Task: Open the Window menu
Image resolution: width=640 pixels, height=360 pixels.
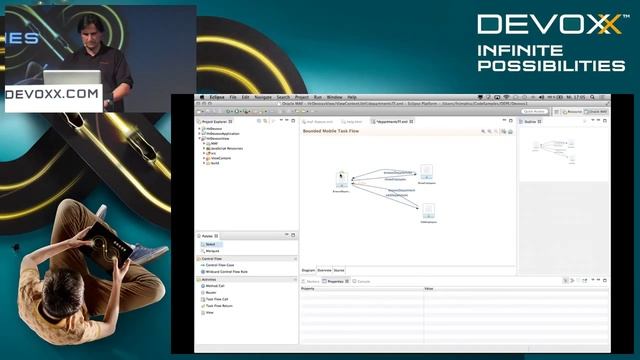Action: [334, 98]
